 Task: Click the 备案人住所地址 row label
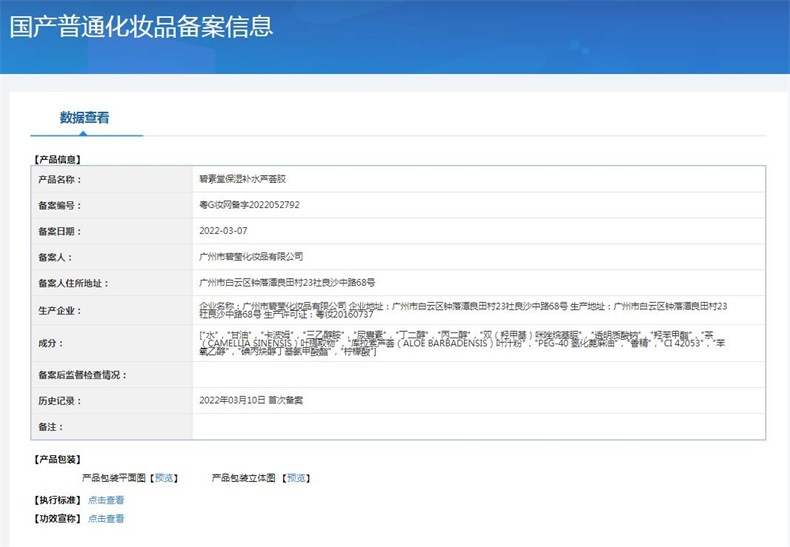coord(73,283)
